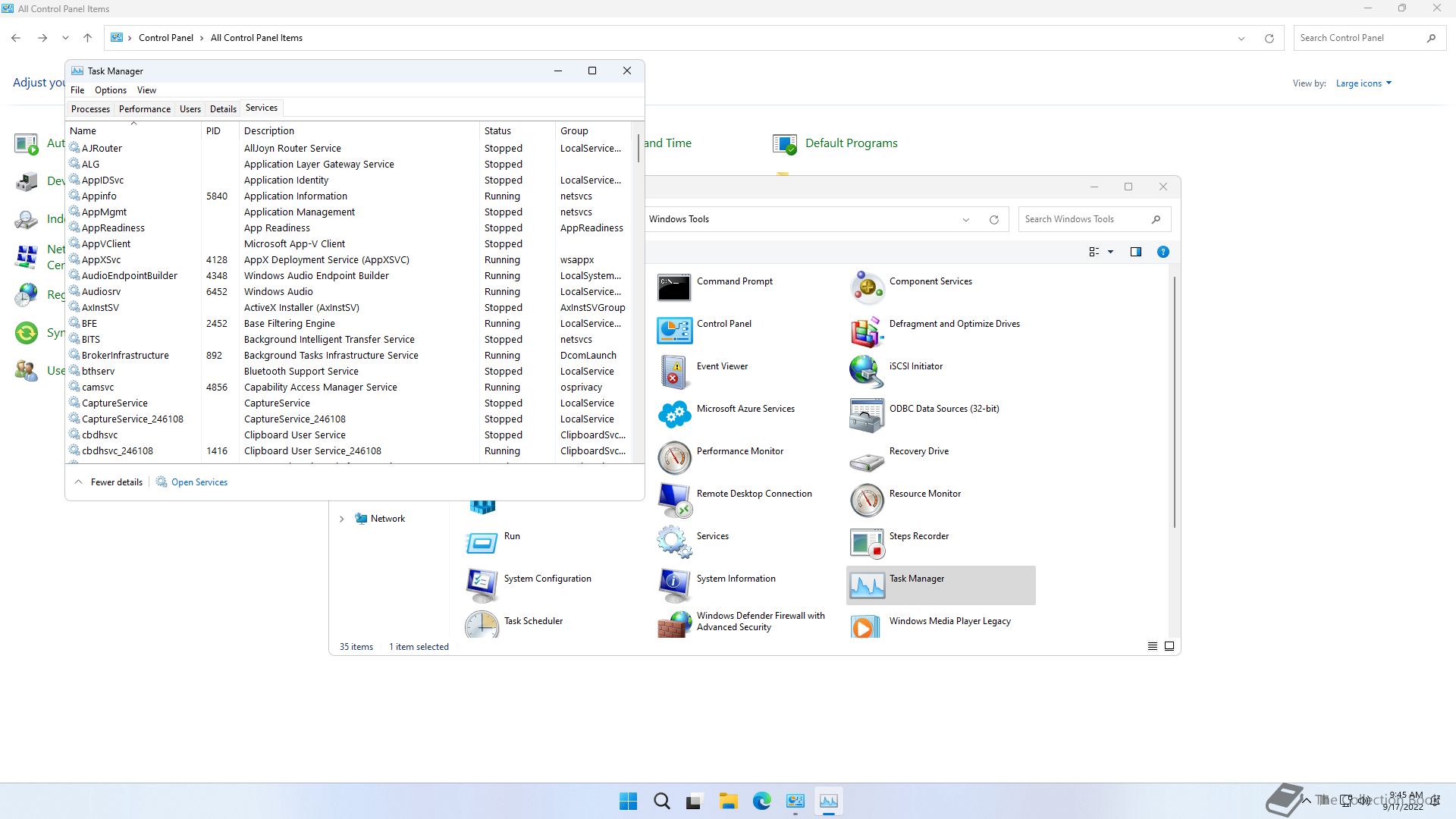Show hidden icons in system tray
The image size is (1456, 819).
(x=1306, y=800)
